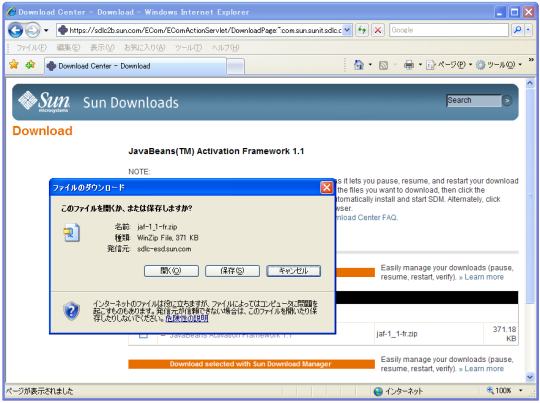The height and width of the screenshot is (403, 540).
Task: Click the キャンセル button in dialog
Action: click(x=293, y=271)
